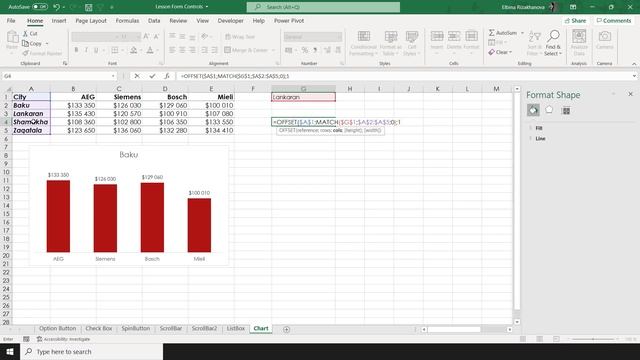Viewport: 640px width, 360px height.
Task: Click the Baku chart title
Action: (x=129, y=155)
